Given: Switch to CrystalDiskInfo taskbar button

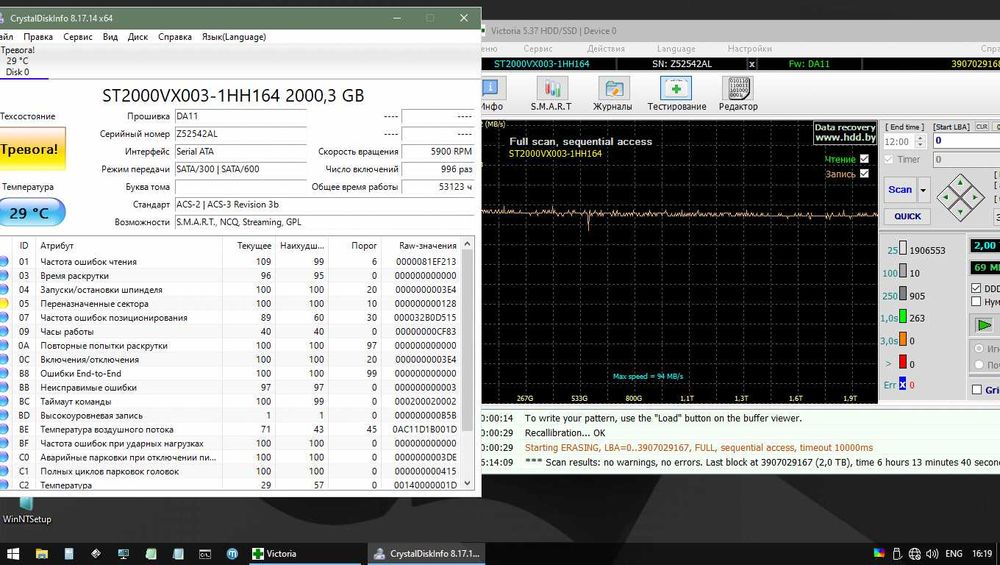Looking at the screenshot, I should click(x=427, y=554).
